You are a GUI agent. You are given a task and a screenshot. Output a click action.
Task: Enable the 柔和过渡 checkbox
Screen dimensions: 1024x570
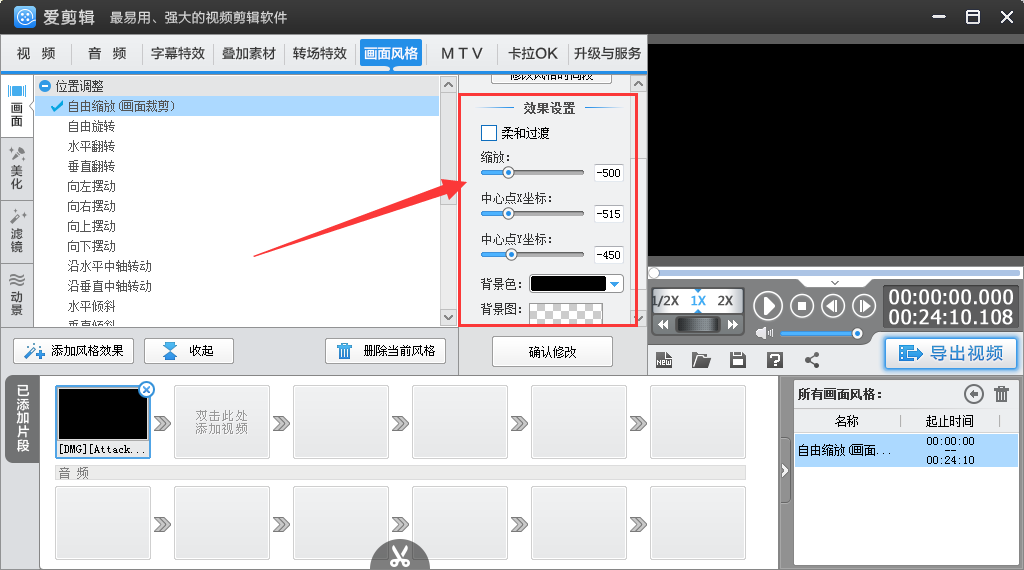[489, 133]
